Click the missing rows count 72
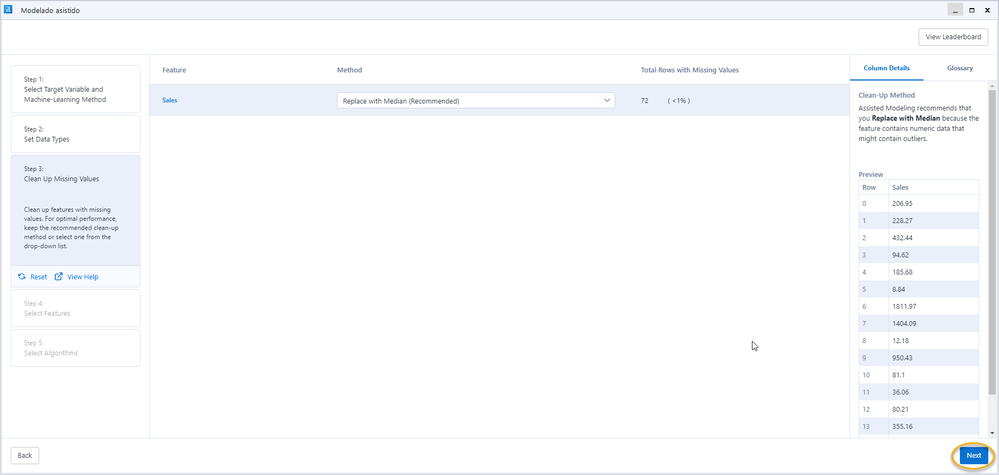999x475 pixels. [x=644, y=101]
